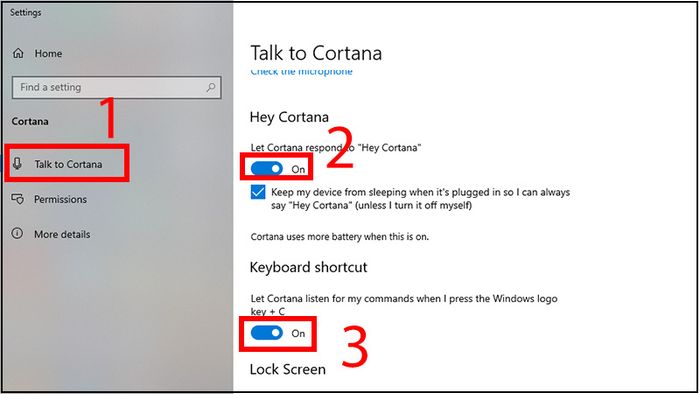The height and width of the screenshot is (394, 700).
Task: Click the On label beside Hey Cortana switch
Action: (x=298, y=169)
